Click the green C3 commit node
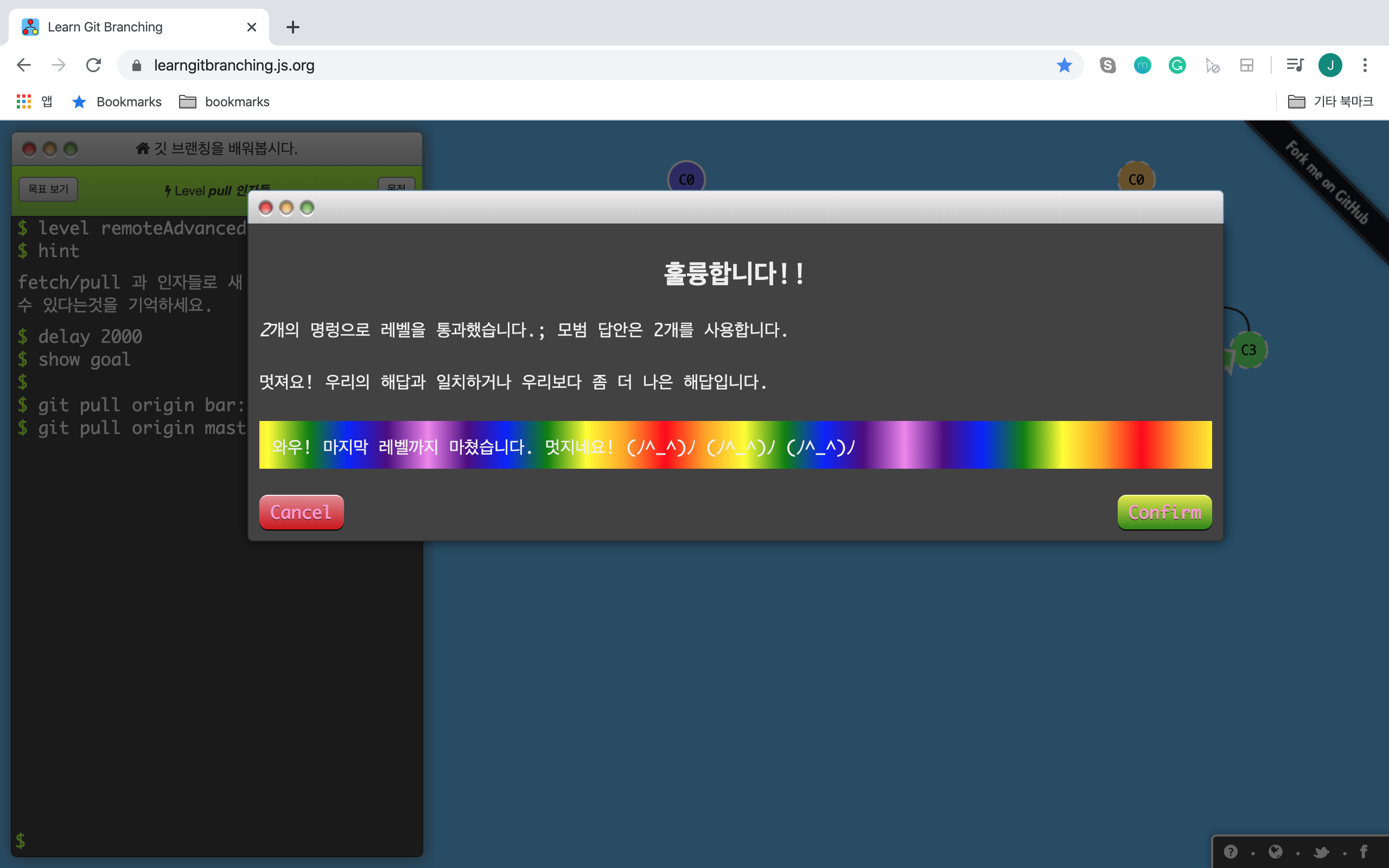Viewport: 1389px width, 868px height. click(1248, 349)
